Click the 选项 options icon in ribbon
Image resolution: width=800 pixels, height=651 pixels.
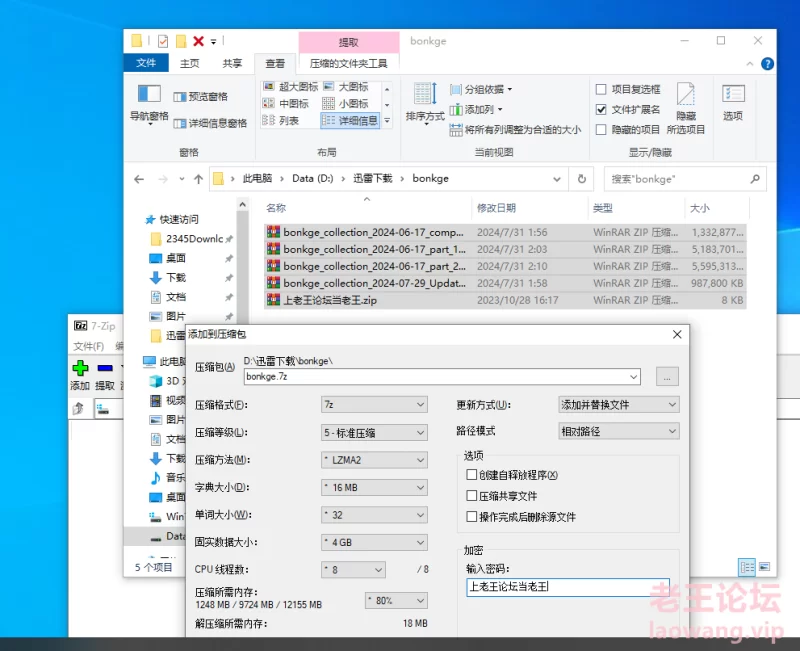(x=733, y=94)
